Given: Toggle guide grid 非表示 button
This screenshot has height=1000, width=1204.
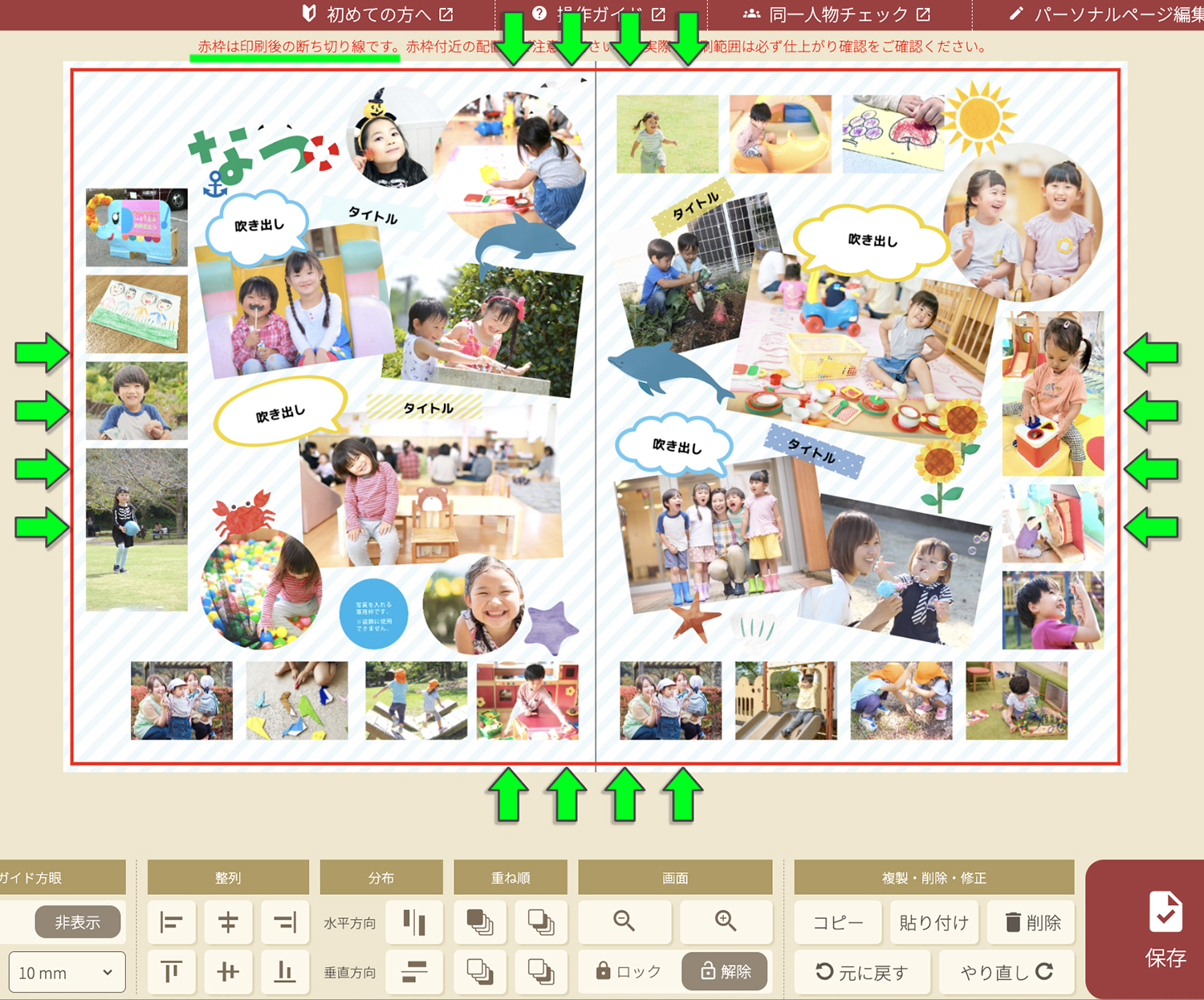Looking at the screenshot, I should pos(78,922).
